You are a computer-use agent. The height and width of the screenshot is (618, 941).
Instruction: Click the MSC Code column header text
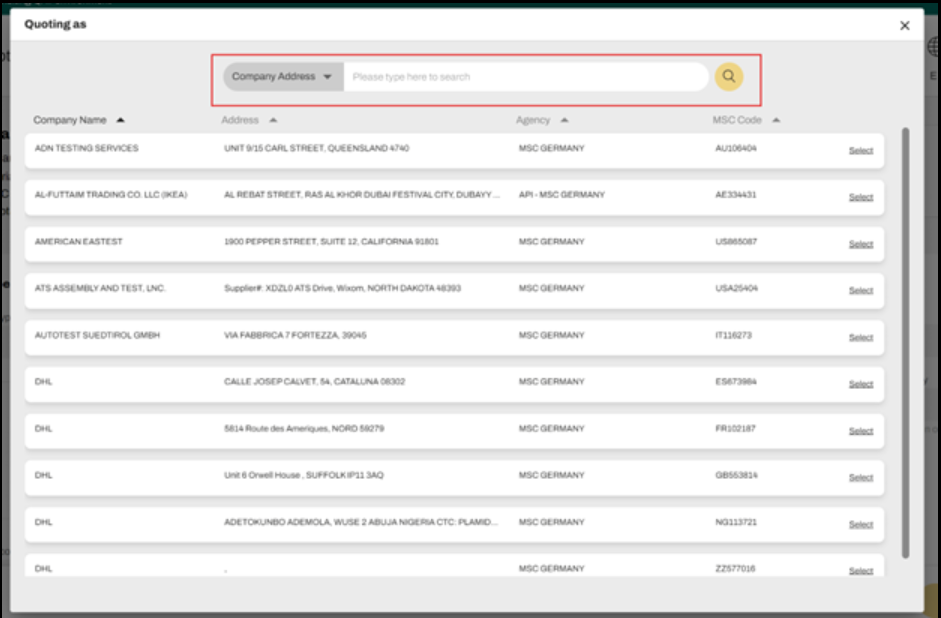(x=737, y=120)
